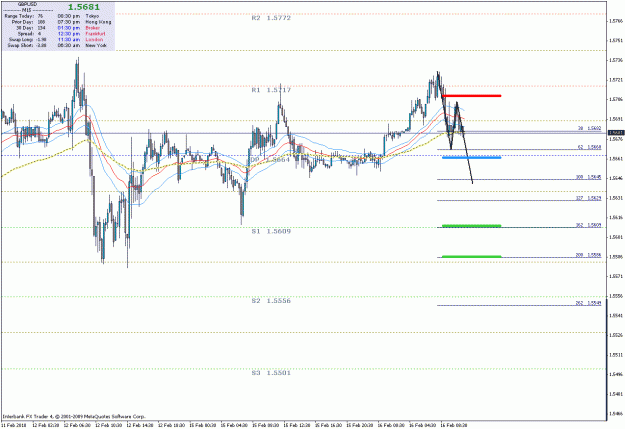This screenshot has height=429, width=625.
Task: Select the R2 1.5772 pivot label
Action: (x=271, y=18)
